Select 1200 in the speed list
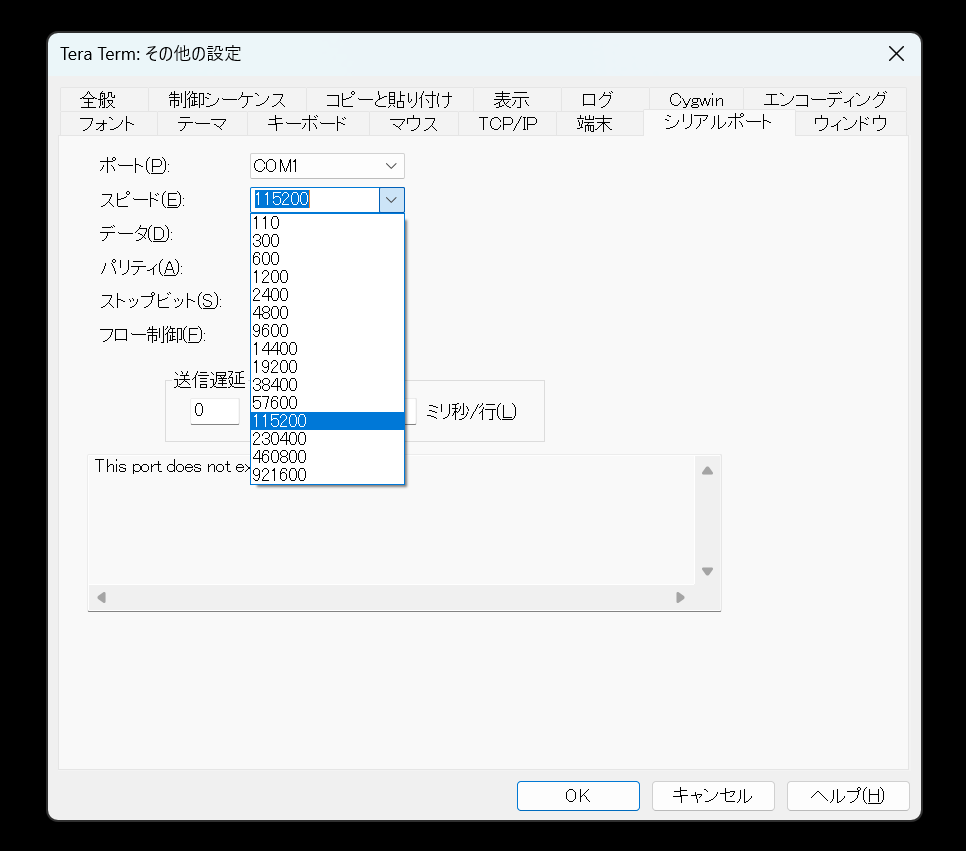966x851 pixels. pos(327,277)
